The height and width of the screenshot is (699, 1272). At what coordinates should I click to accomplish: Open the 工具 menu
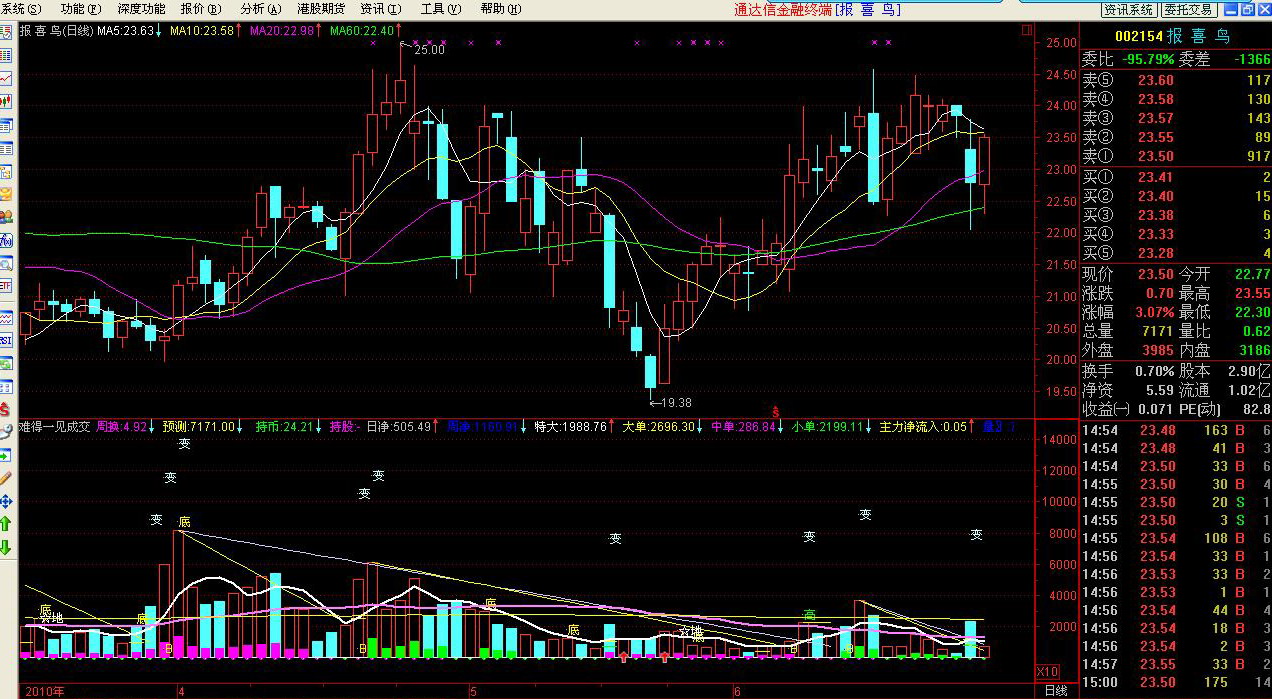tap(440, 9)
